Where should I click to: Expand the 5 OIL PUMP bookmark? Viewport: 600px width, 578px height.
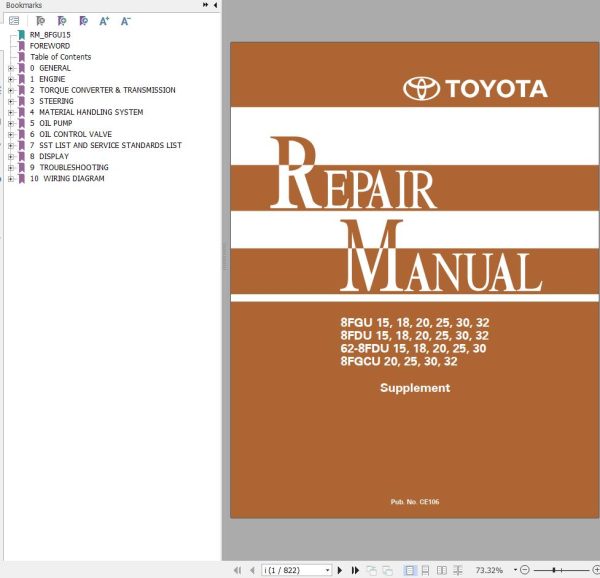click(11, 124)
